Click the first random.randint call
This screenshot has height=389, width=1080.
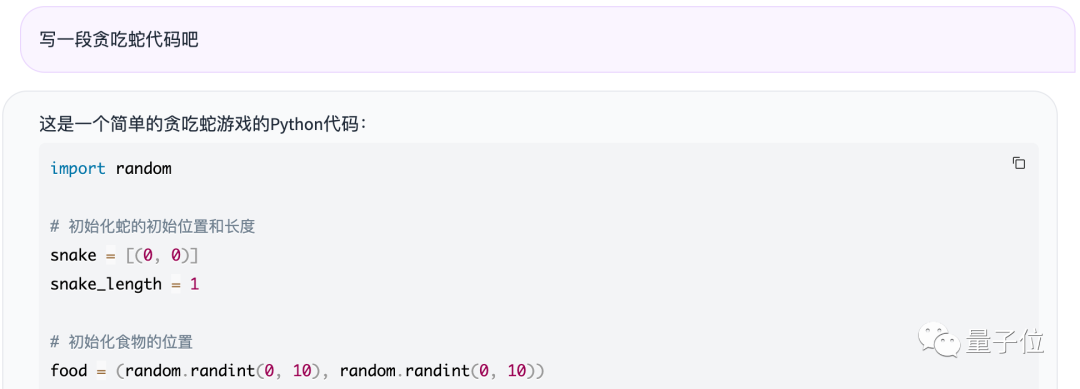(x=222, y=371)
